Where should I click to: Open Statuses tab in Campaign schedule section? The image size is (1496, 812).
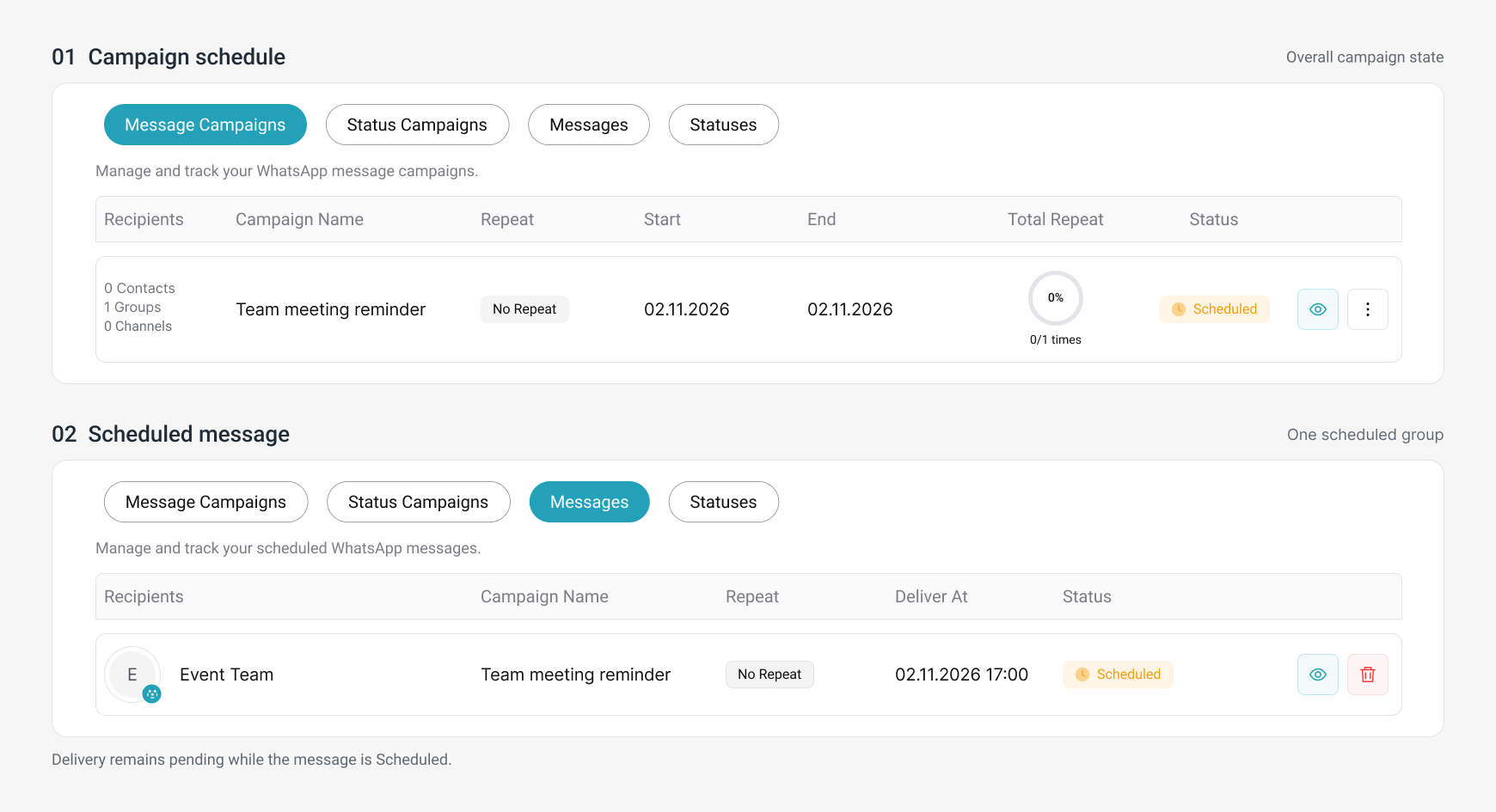coord(723,125)
